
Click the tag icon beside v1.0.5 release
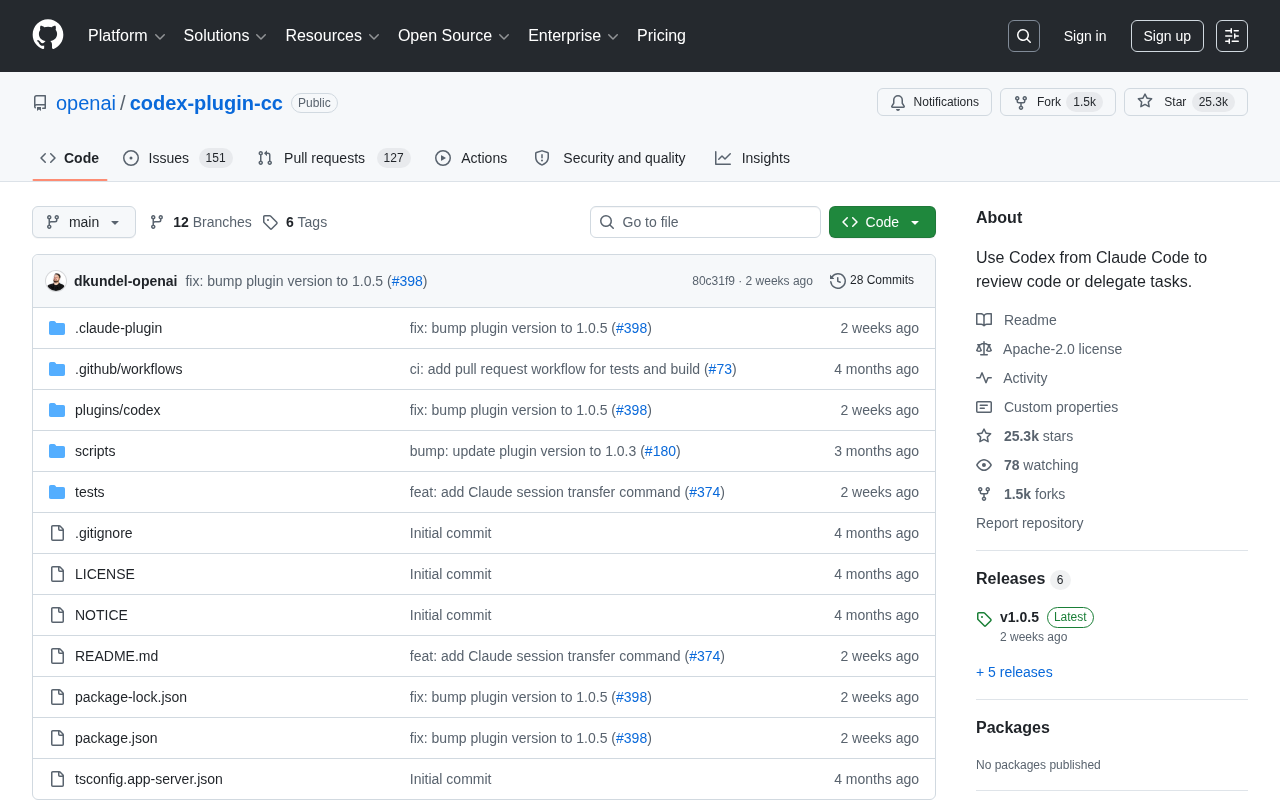coord(984,619)
